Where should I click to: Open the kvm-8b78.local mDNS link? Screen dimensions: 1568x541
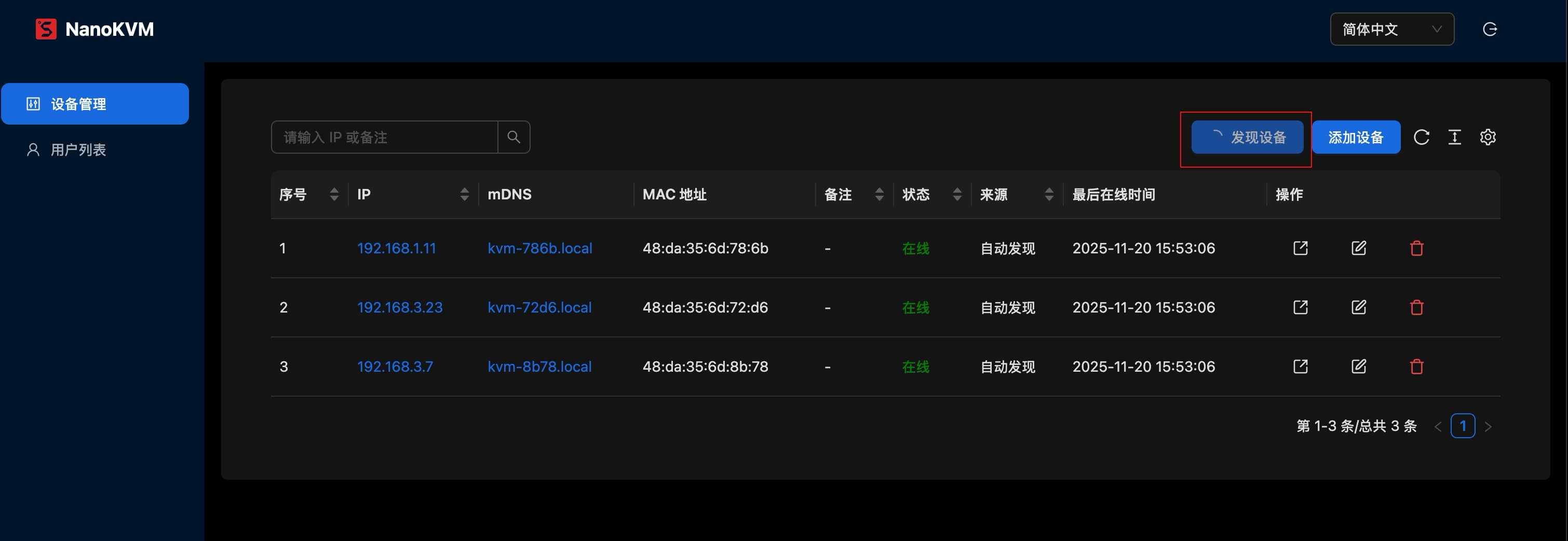(539, 367)
